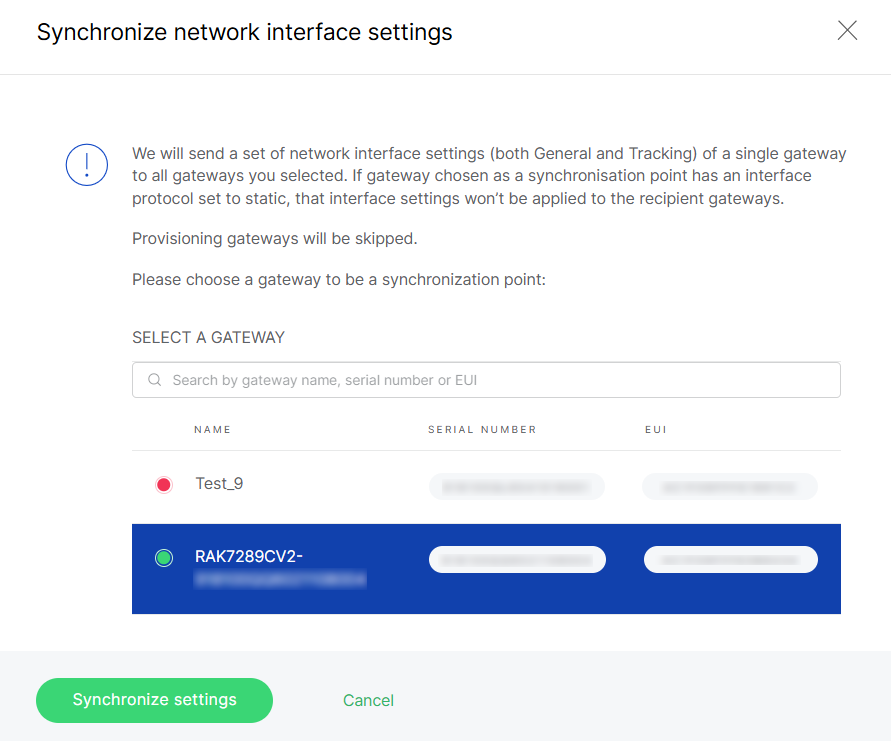Click the magnifying glass search icon
This screenshot has height=741, width=891.
154,380
